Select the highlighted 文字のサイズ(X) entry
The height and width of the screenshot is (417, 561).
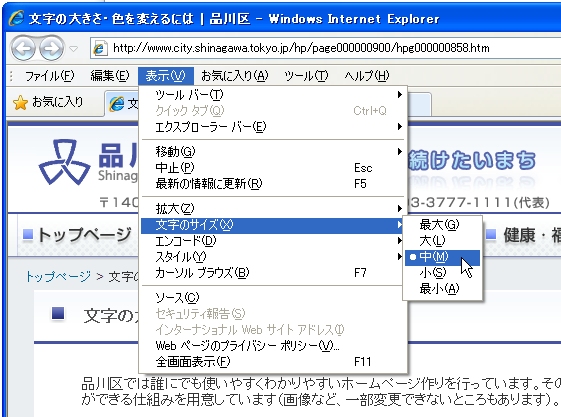pyautogui.click(x=273, y=225)
